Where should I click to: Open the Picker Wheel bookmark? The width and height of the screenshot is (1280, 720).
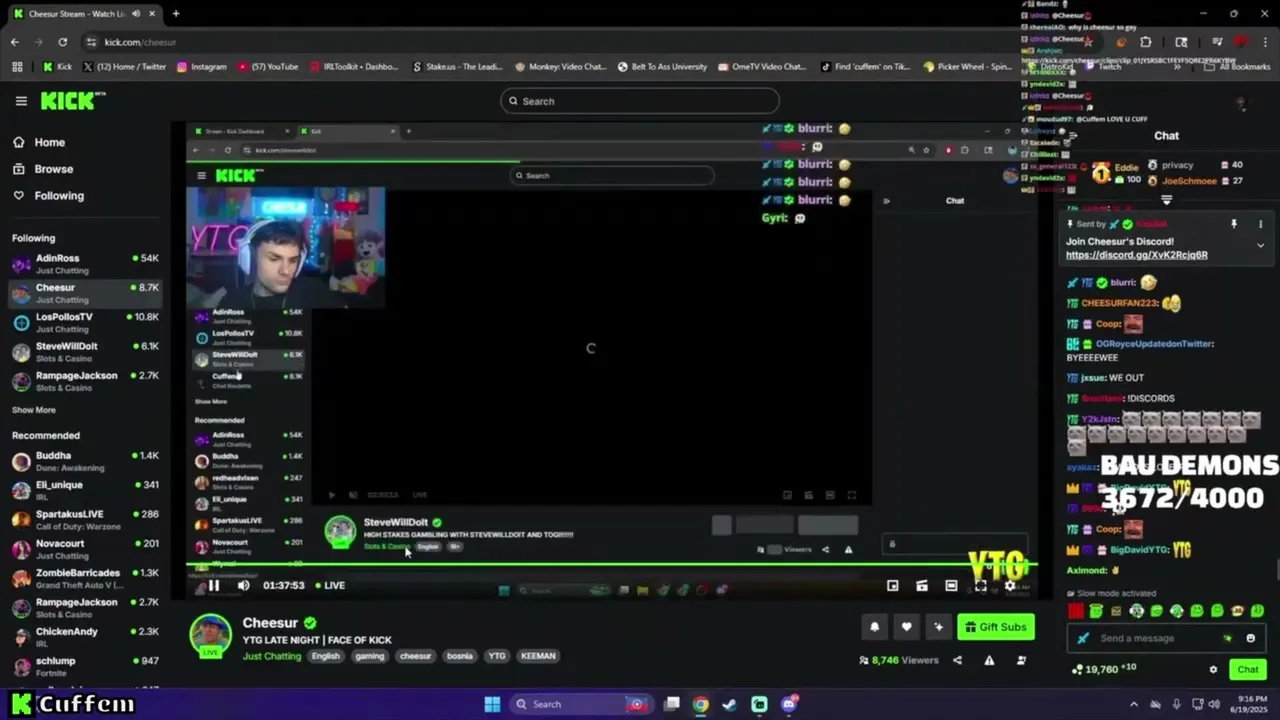[968, 67]
